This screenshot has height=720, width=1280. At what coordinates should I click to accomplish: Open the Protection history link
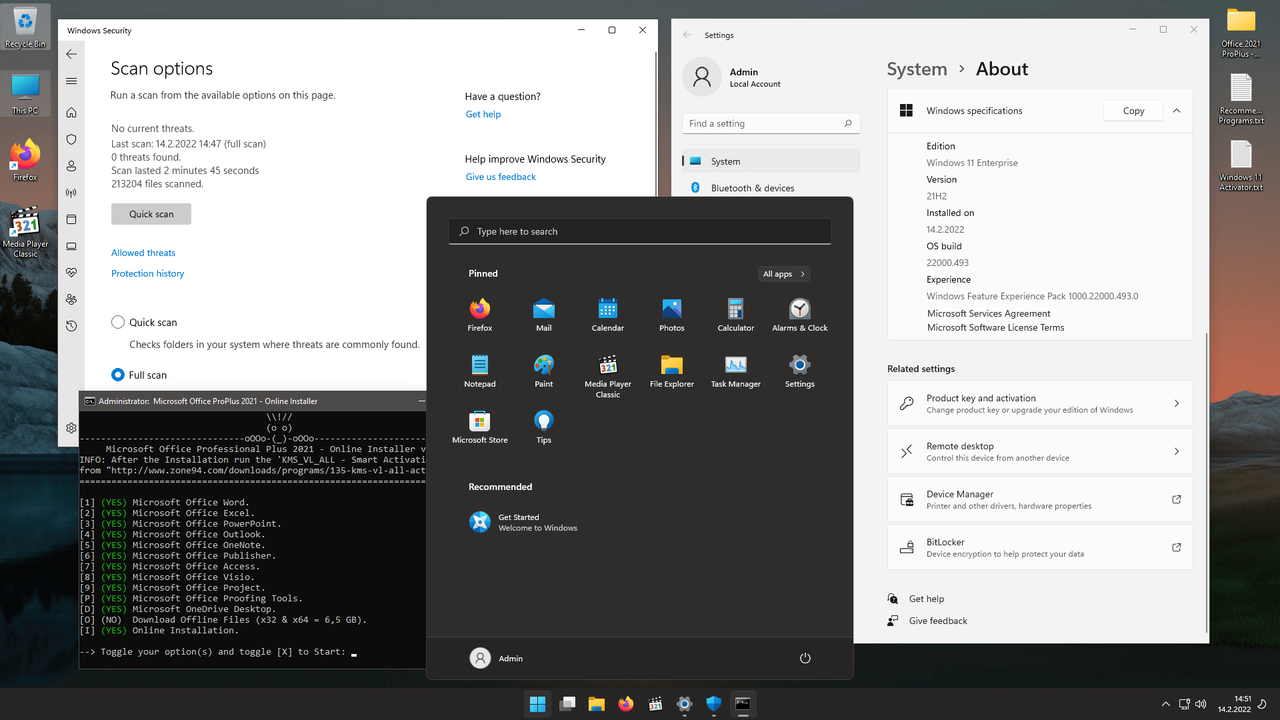pyautogui.click(x=148, y=273)
